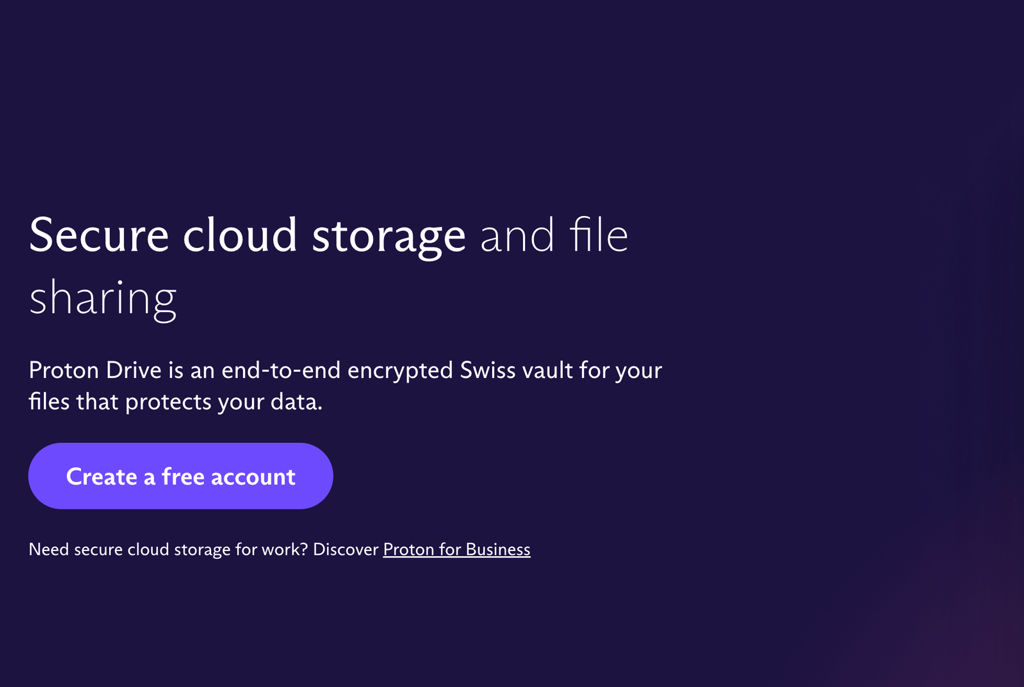
Task: Click the word 'Secure' in the heading
Action: point(98,236)
